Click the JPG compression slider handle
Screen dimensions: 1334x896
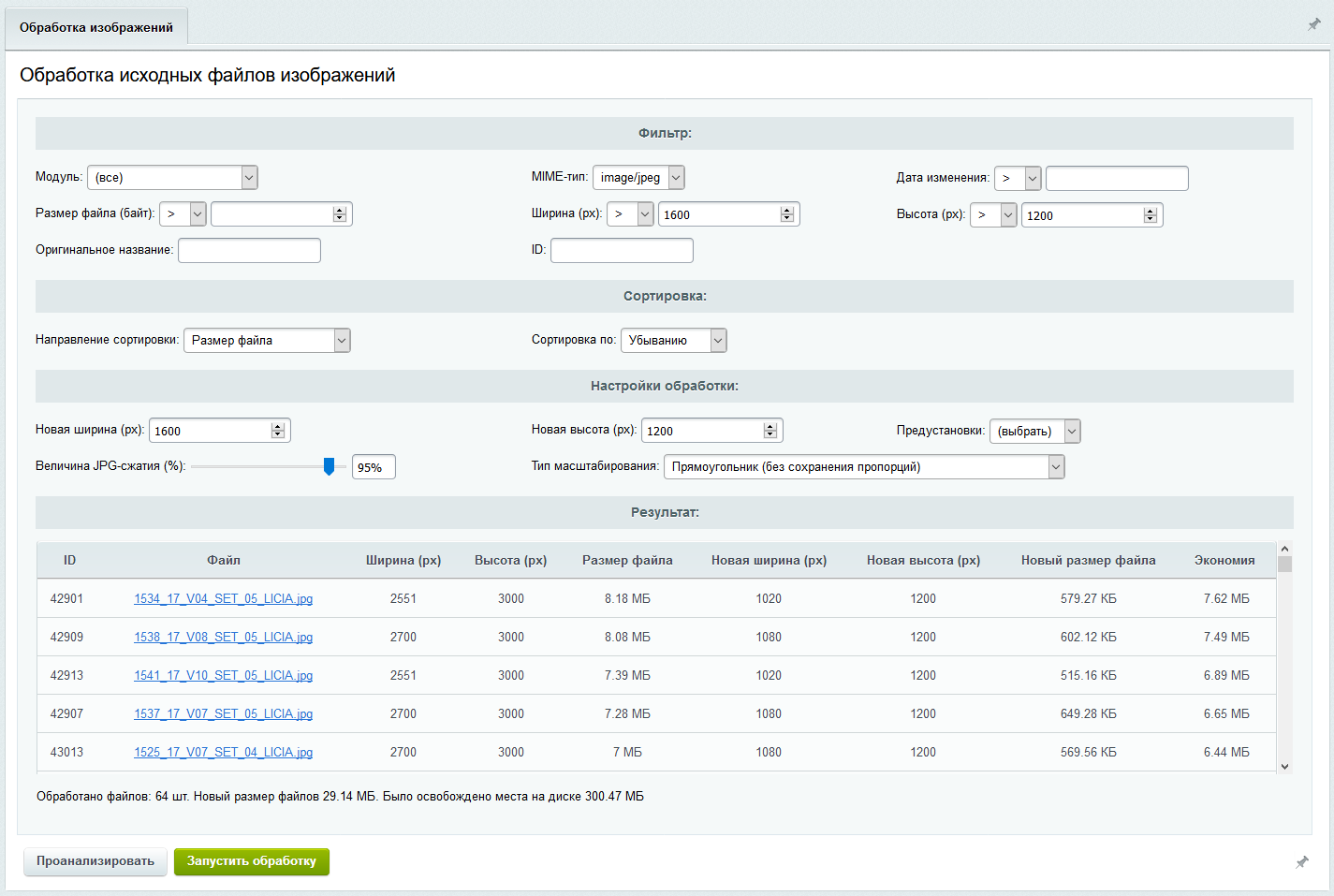click(329, 466)
